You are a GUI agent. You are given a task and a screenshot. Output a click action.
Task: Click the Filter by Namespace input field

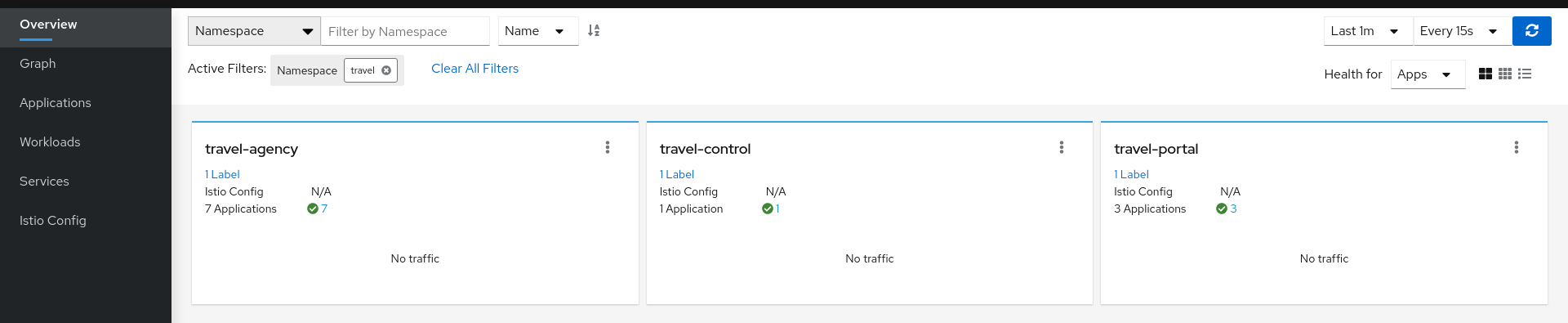point(405,31)
